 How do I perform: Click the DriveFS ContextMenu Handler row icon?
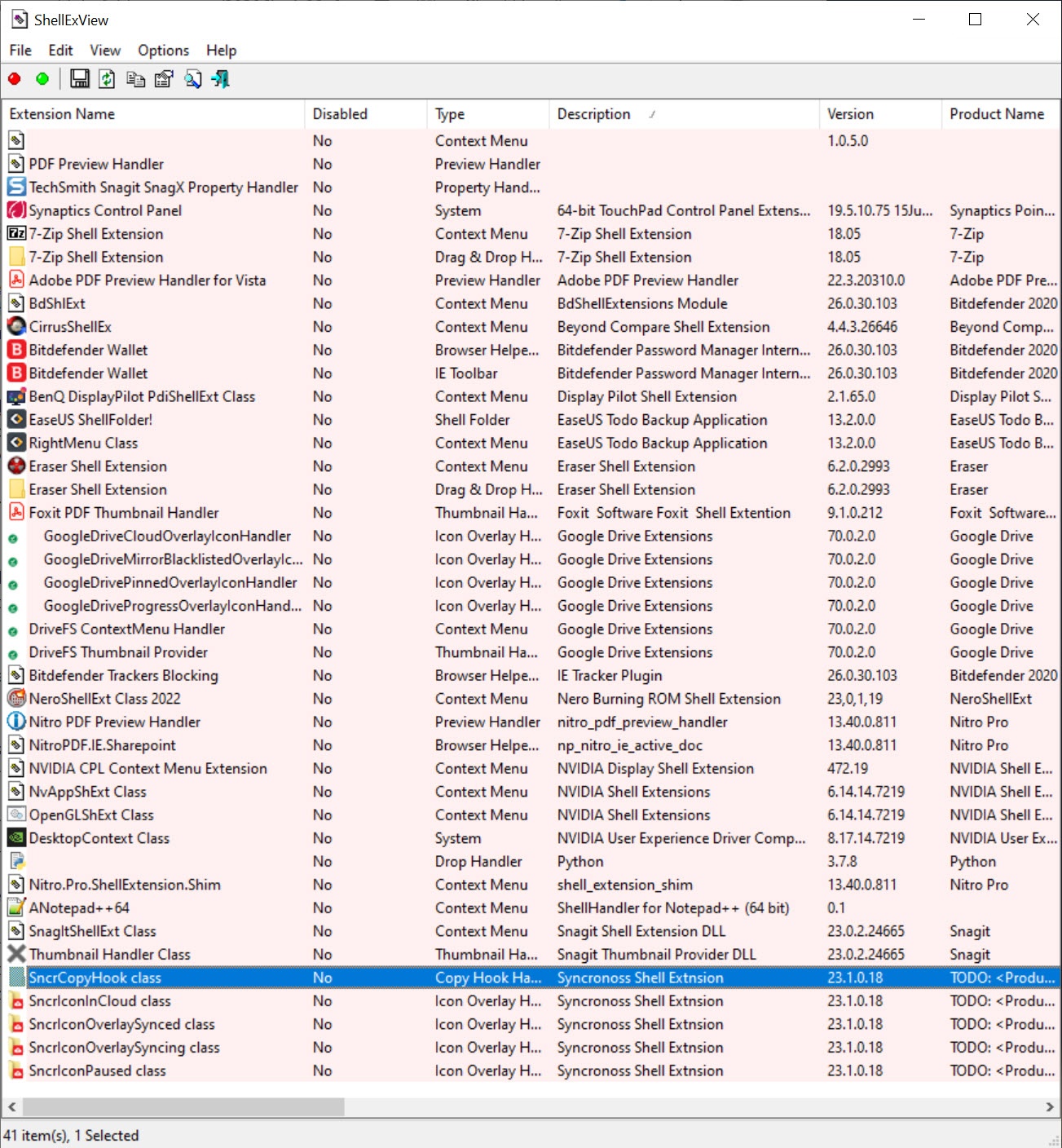[13, 631]
